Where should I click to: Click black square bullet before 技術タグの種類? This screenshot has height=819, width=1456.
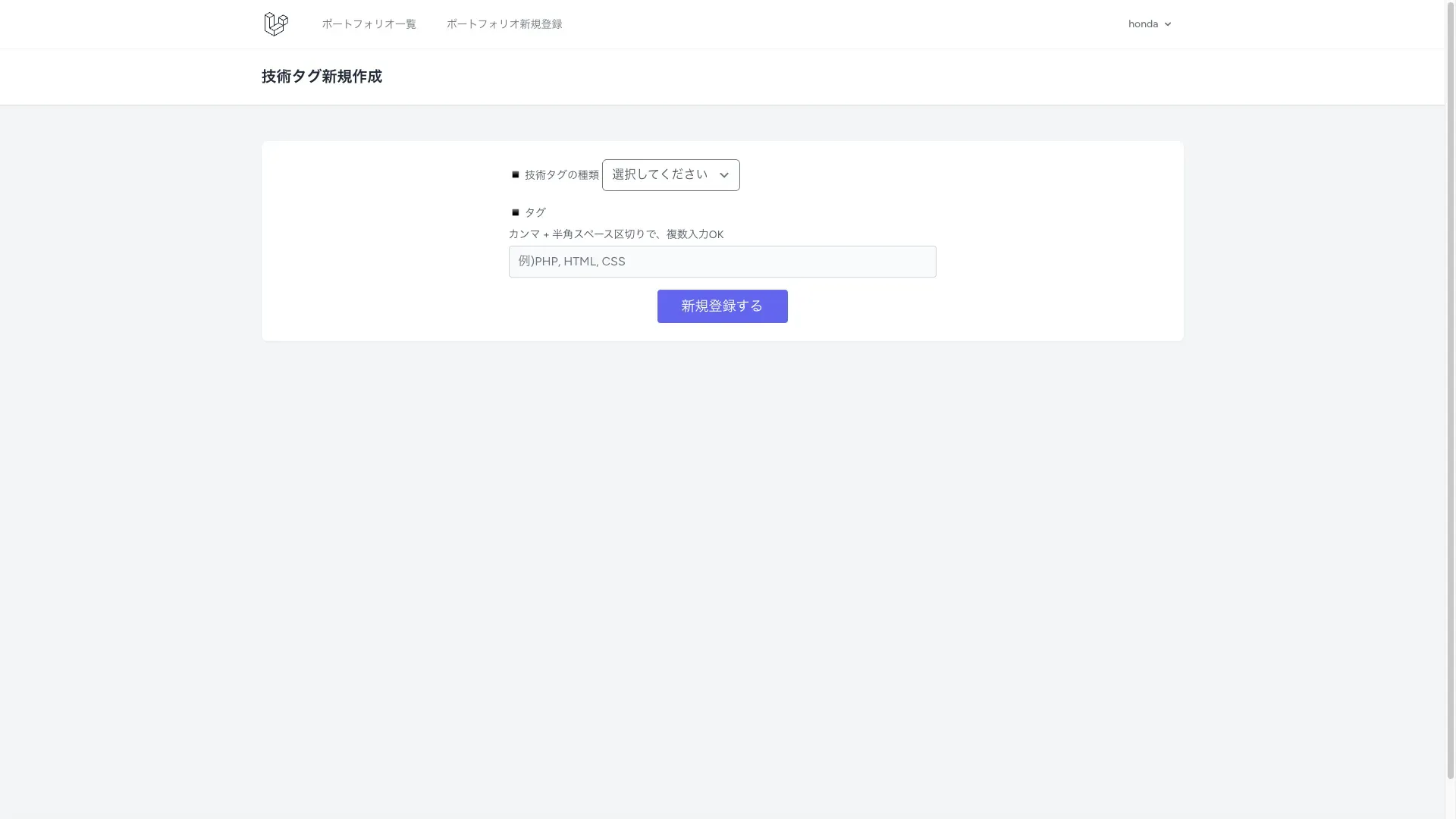[516, 175]
